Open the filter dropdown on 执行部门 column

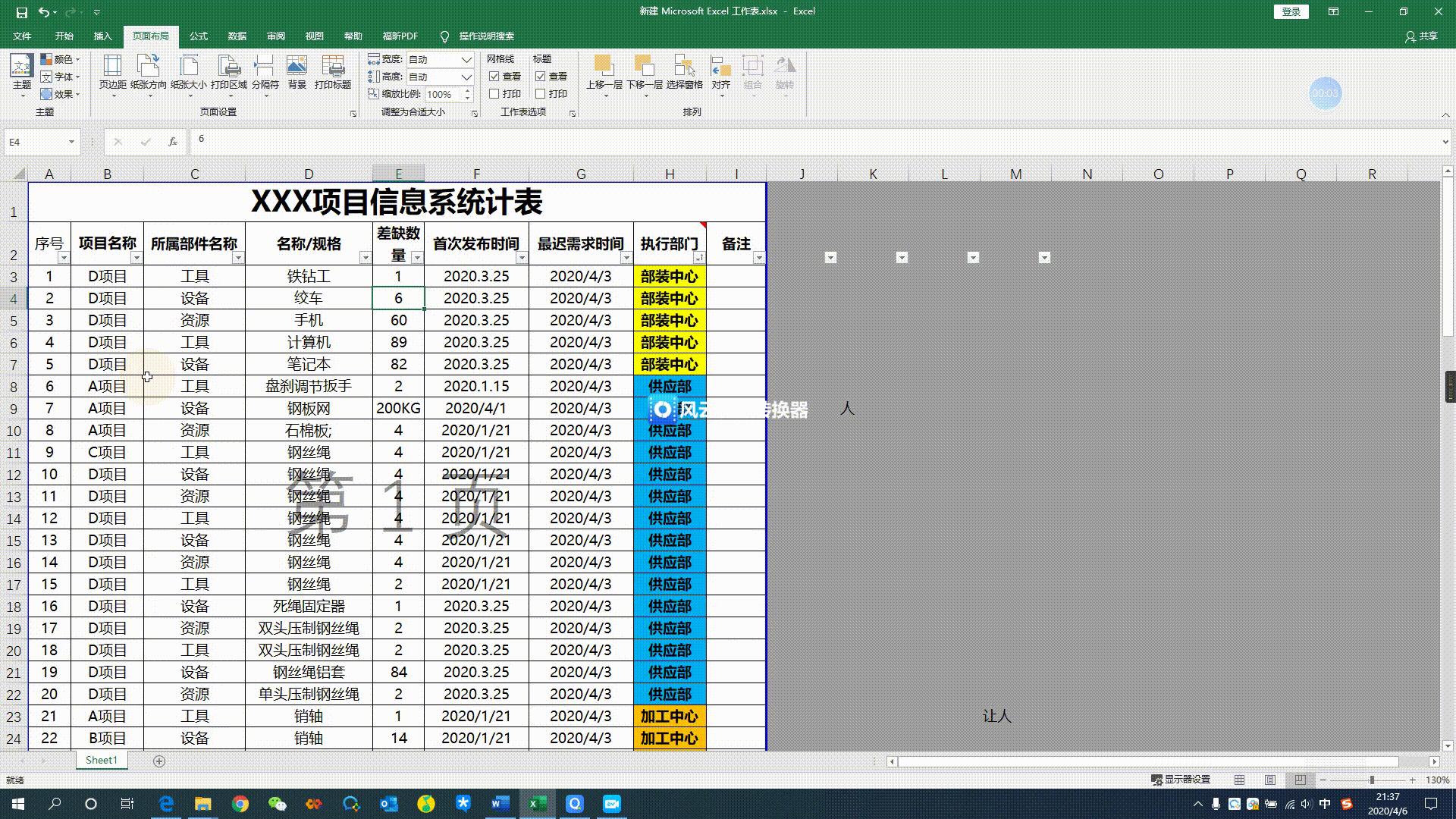coord(698,257)
